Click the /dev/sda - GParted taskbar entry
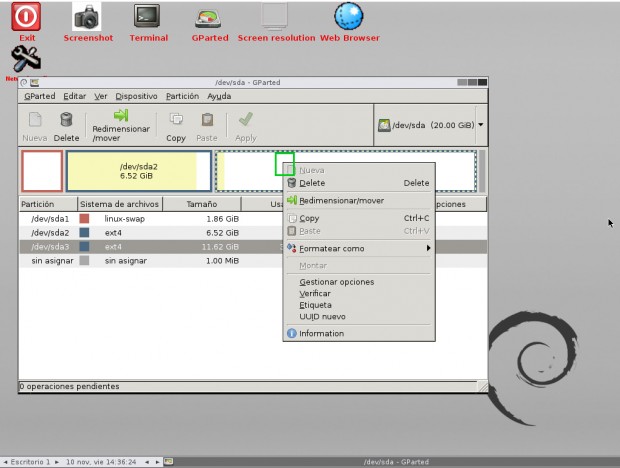 tap(396, 462)
